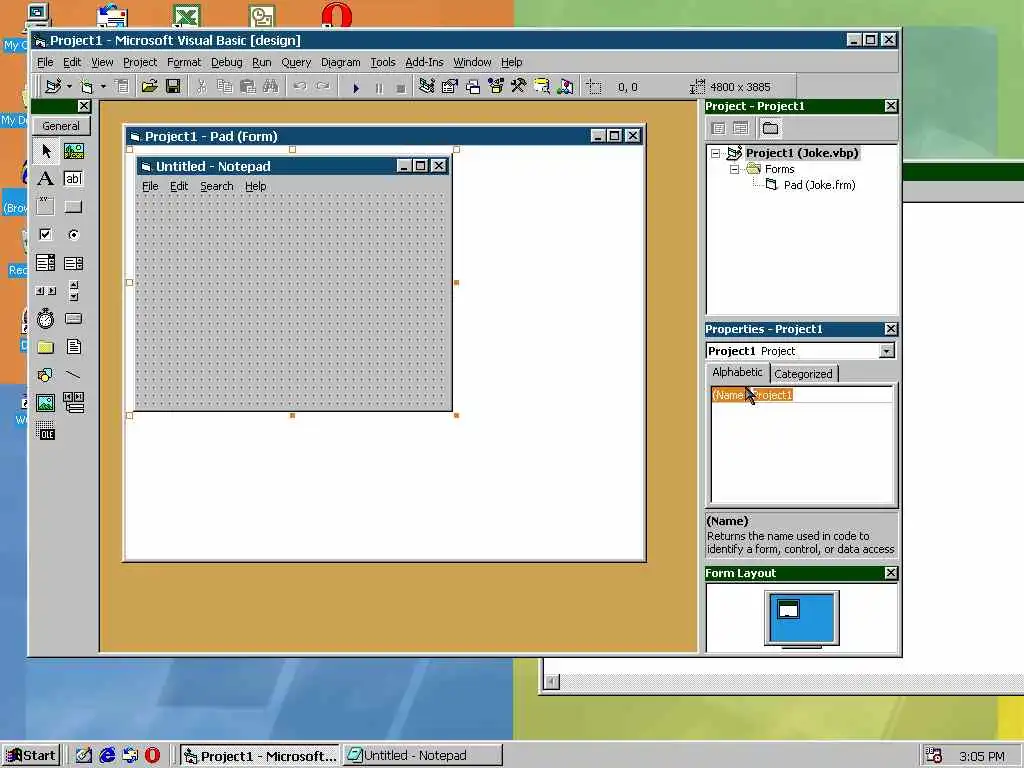Click the Windows Start button

pyautogui.click(x=31, y=756)
